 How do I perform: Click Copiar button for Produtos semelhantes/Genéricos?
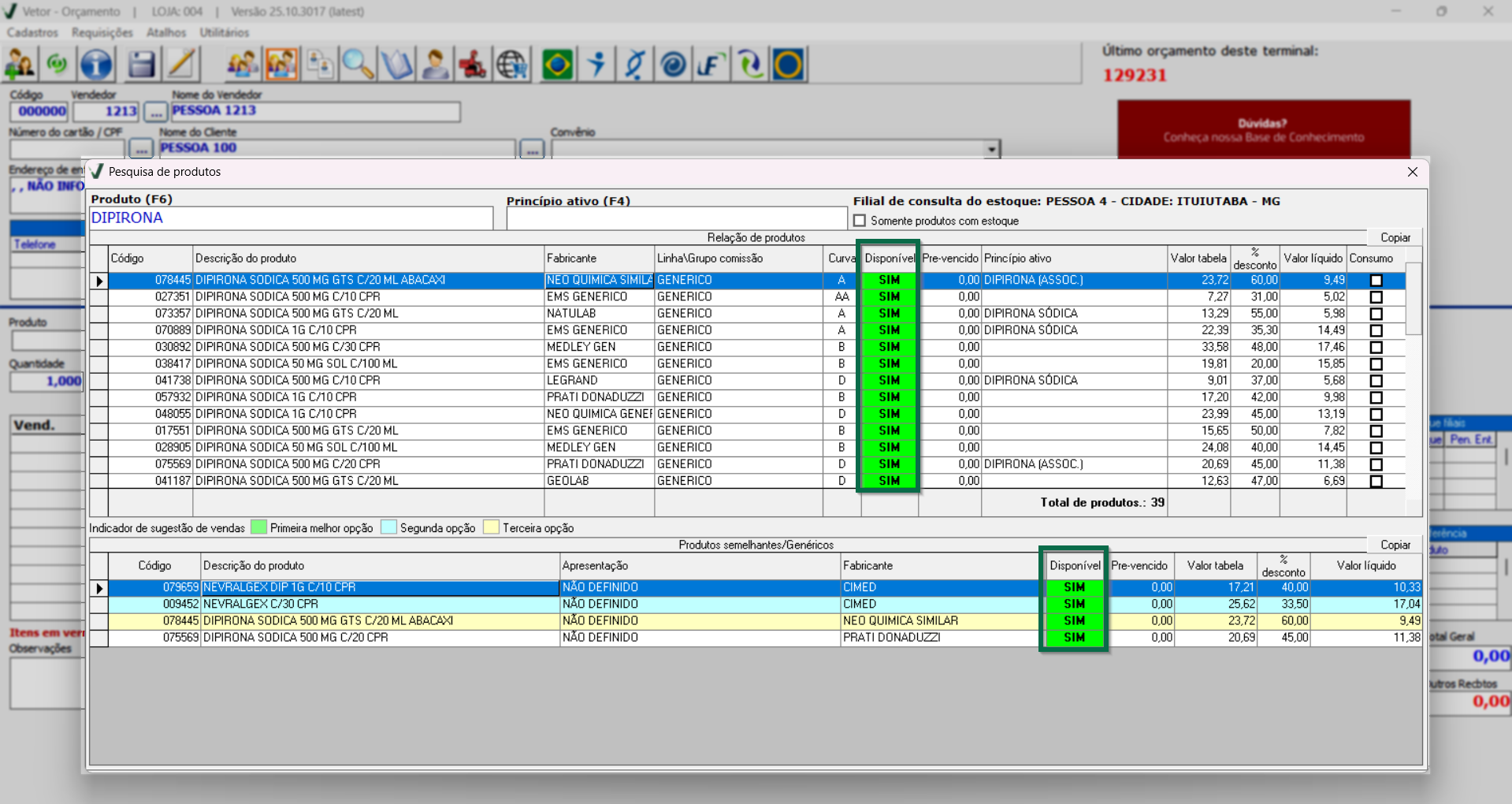(1395, 545)
